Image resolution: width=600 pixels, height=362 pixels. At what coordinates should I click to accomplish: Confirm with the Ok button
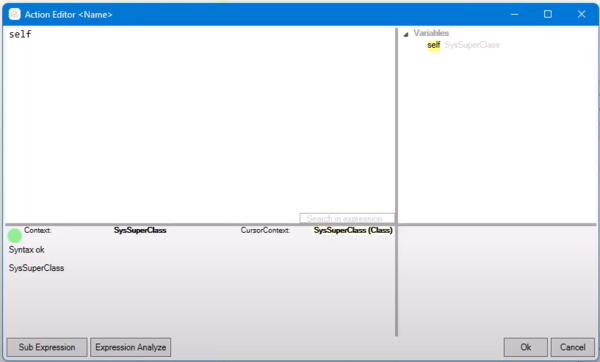point(525,347)
